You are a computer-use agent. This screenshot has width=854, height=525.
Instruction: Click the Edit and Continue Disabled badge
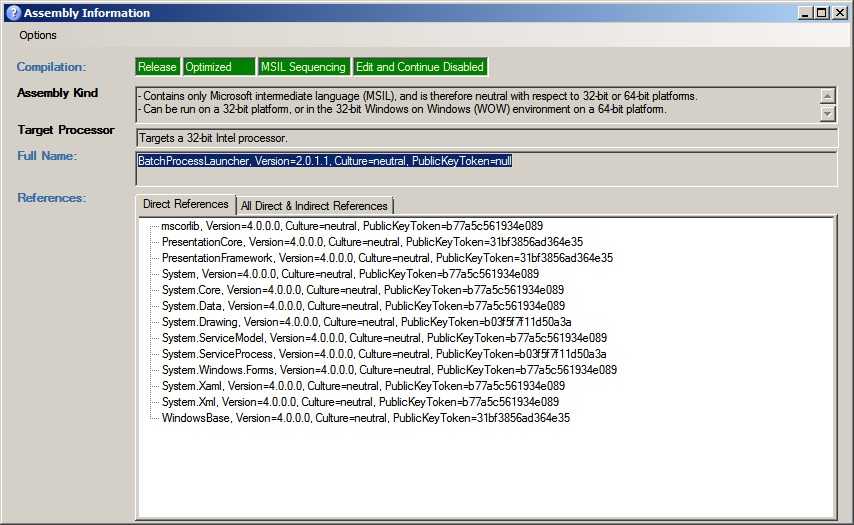tap(420, 66)
